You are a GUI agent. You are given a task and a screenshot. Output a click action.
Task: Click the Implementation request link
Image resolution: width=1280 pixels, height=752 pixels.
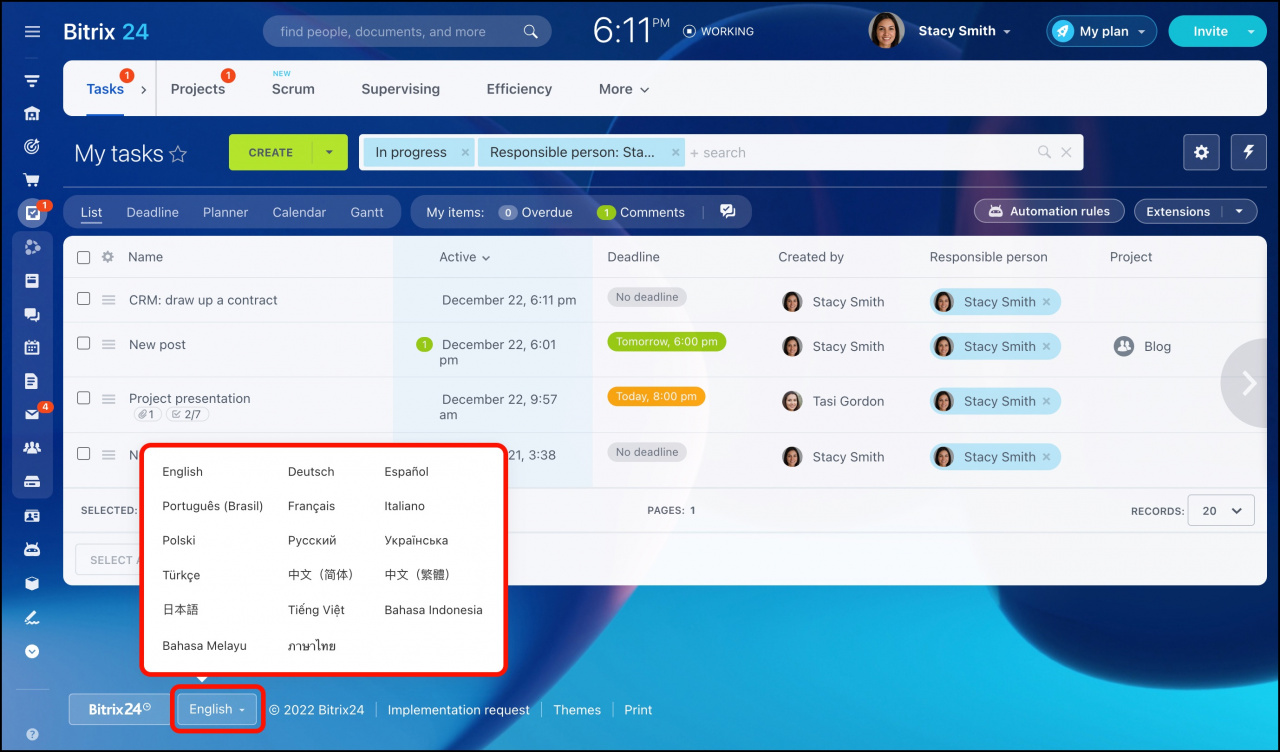(459, 710)
